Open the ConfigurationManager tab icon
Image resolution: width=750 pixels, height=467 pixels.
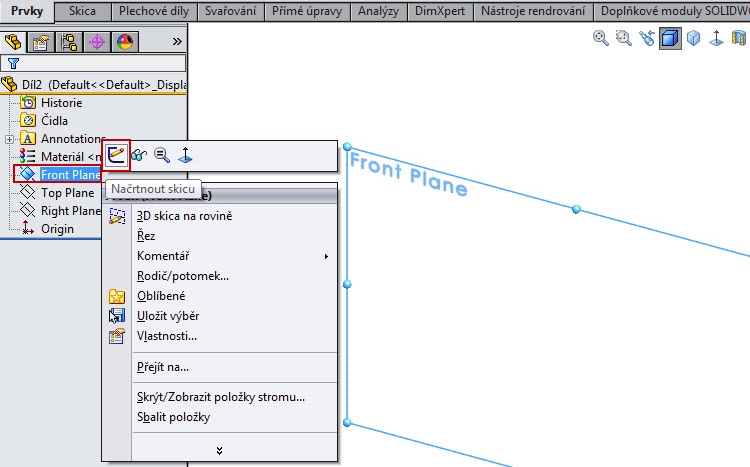(x=69, y=42)
